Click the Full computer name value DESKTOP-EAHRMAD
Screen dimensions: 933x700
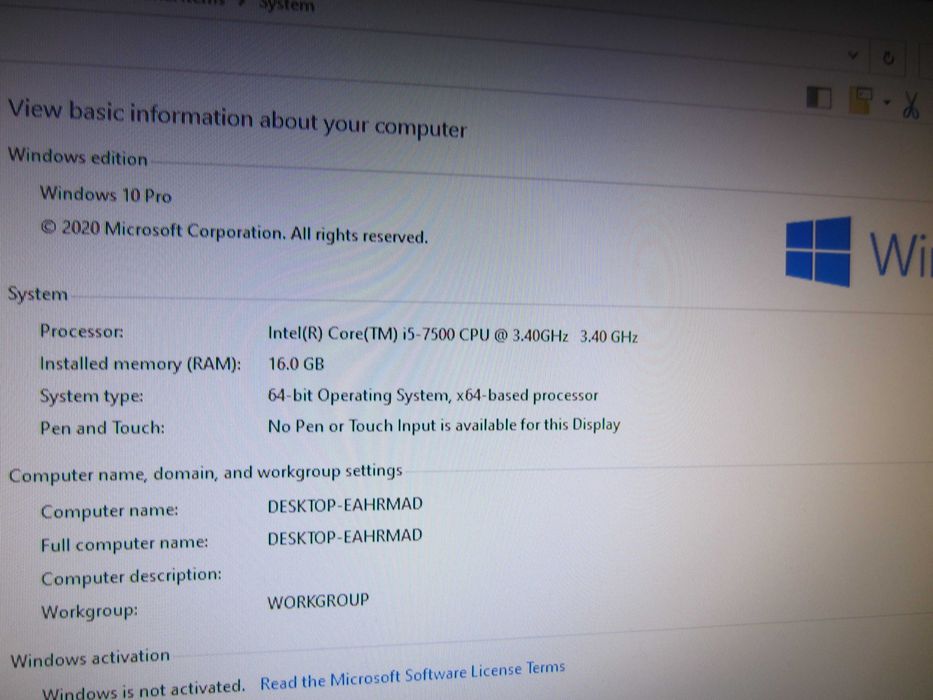click(345, 536)
